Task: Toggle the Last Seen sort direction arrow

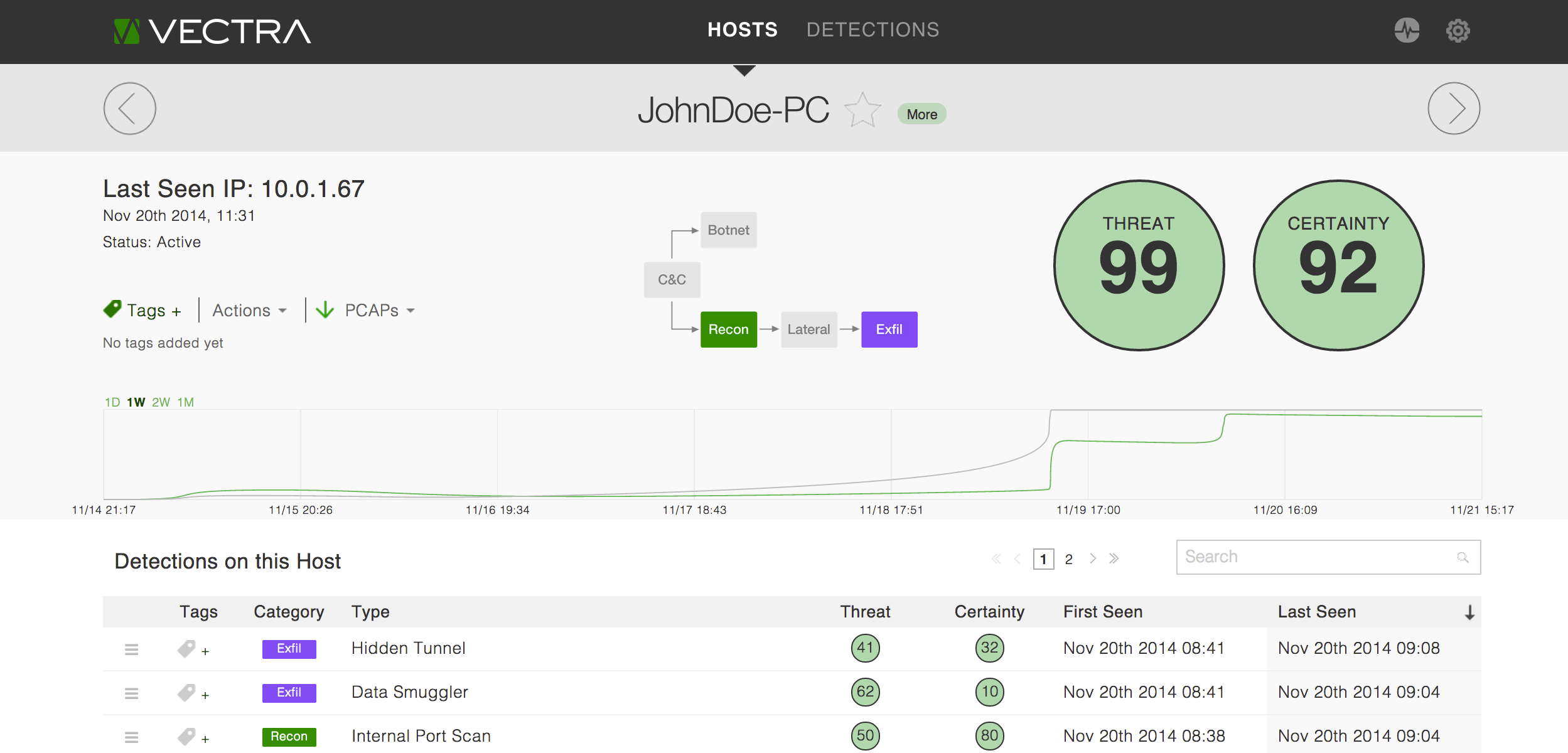Action: [x=1469, y=612]
